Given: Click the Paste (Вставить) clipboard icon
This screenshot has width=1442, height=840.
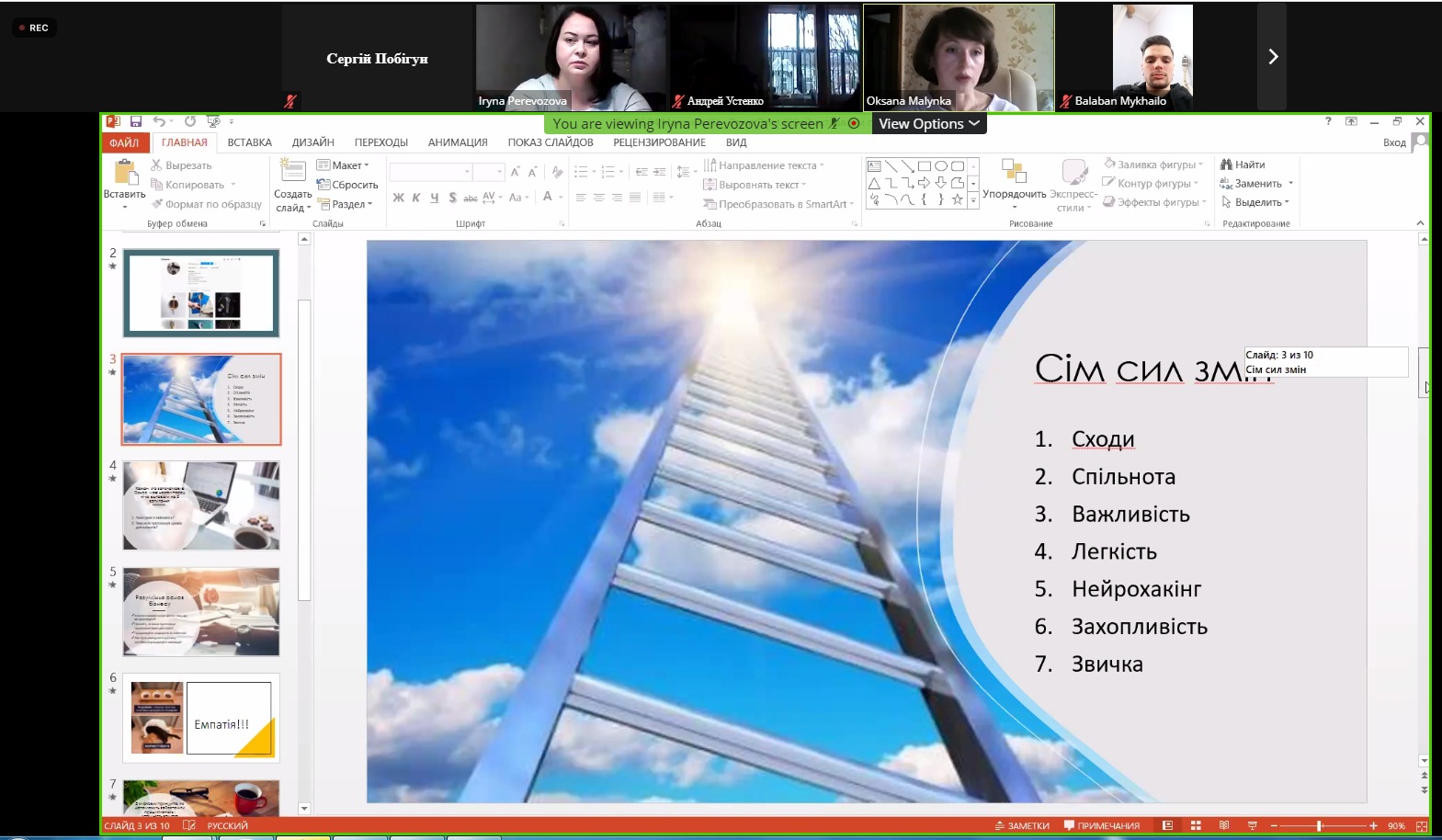Looking at the screenshot, I should click(124, 173).
